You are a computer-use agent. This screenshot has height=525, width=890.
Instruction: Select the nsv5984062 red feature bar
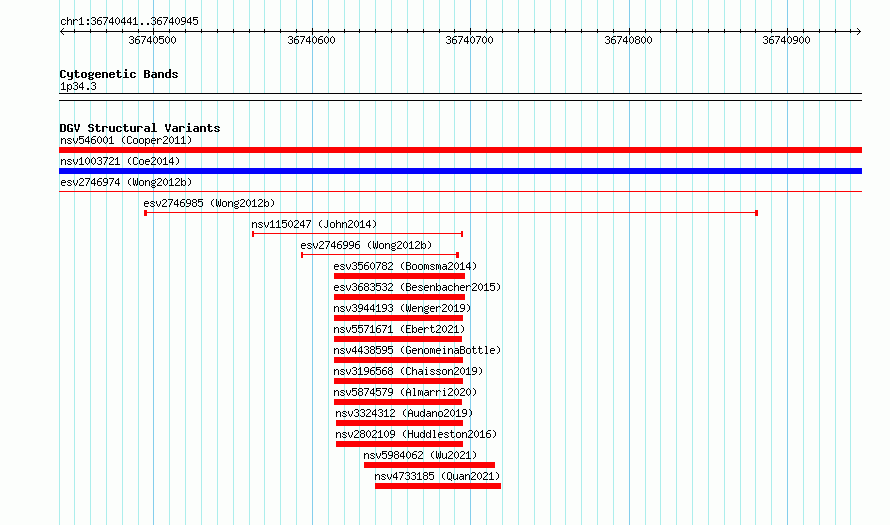coord(430,465)
